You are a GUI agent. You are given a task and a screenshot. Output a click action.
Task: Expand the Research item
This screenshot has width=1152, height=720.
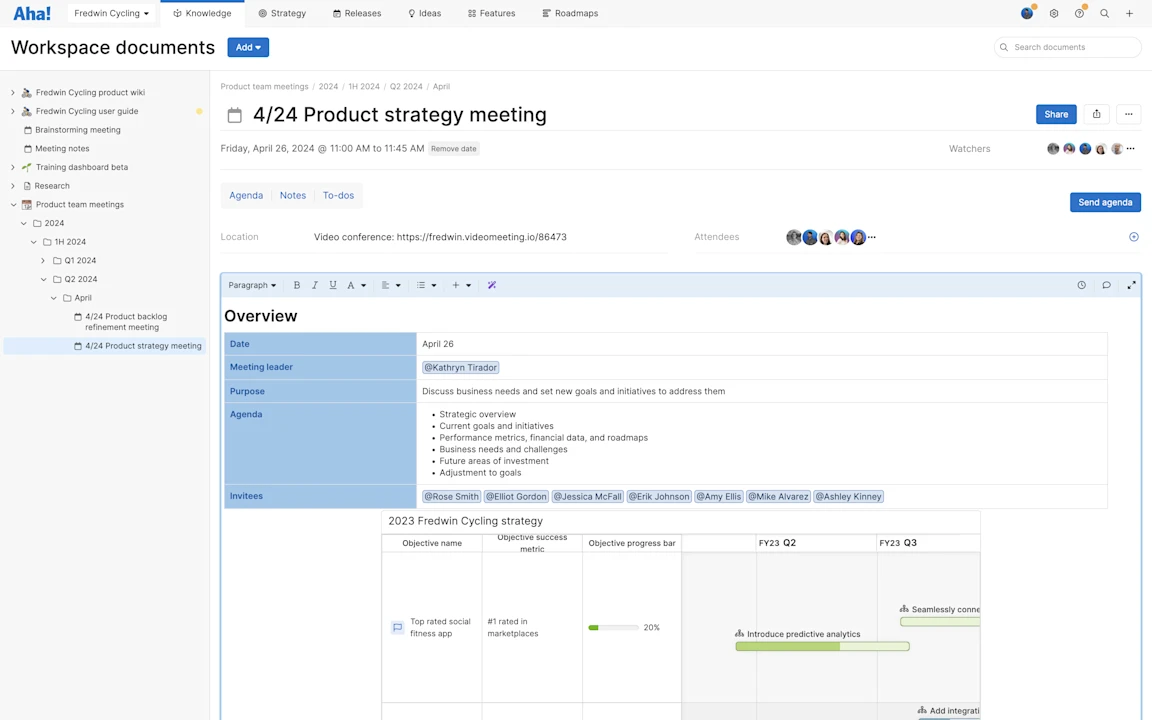(12, 186)
